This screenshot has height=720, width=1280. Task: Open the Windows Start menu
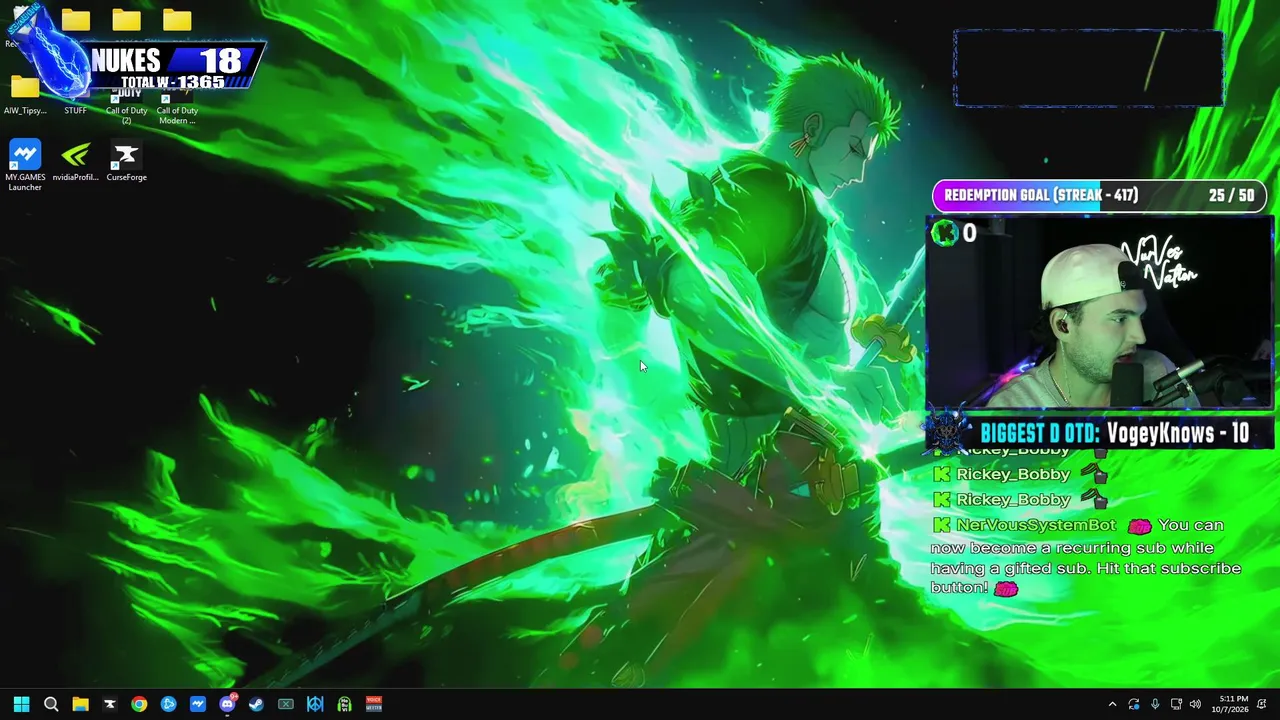(21, 704)
